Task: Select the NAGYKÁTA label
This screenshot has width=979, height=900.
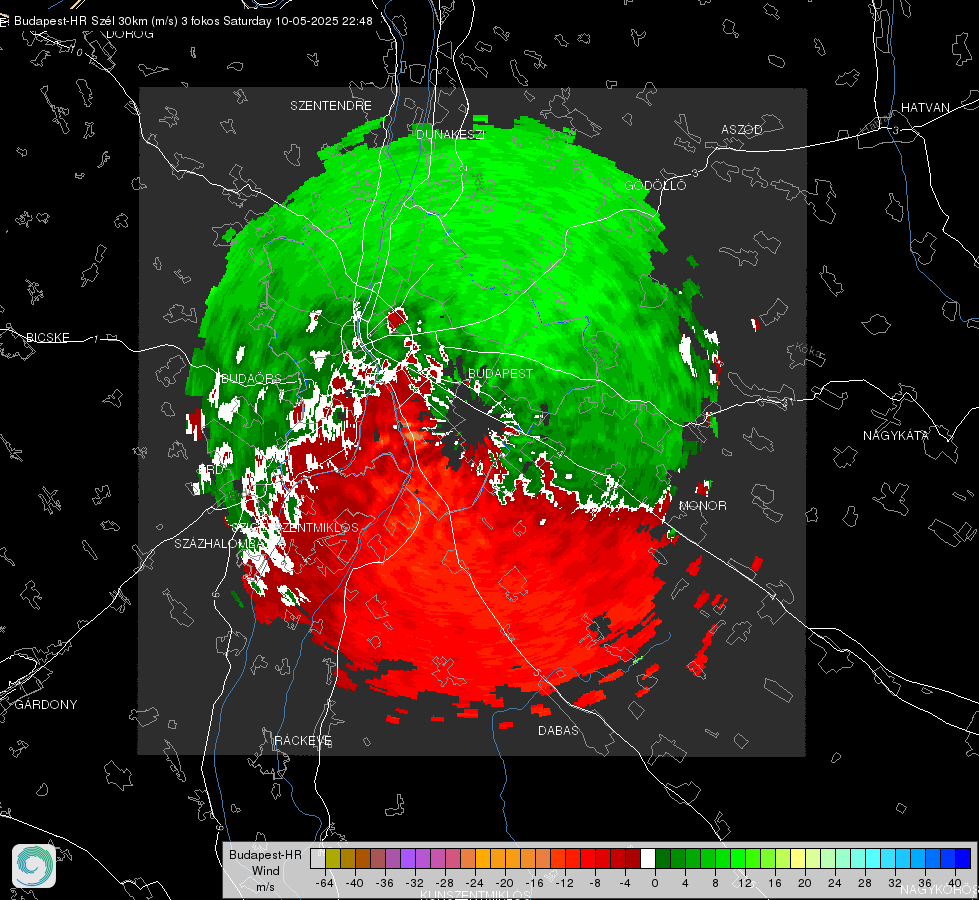Action: pyautogui.click(x=896, y=435)
